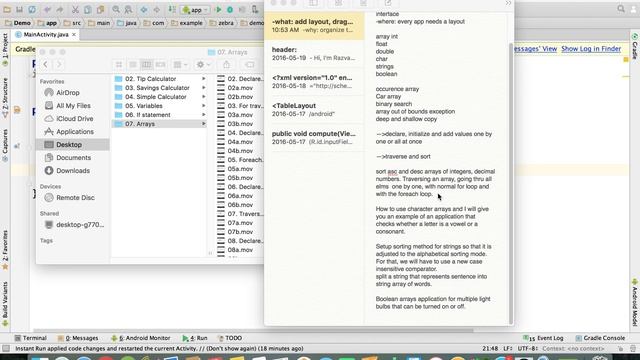Open the TODO bottom tab
The image size is (640, 360).
point(230,338)
